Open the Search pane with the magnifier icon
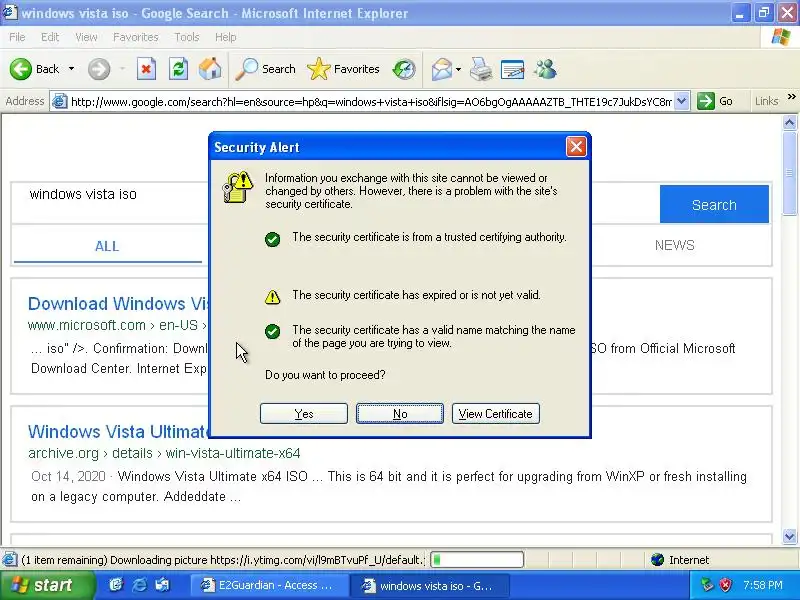Viewport: 800px width, 600px height. 246,69
